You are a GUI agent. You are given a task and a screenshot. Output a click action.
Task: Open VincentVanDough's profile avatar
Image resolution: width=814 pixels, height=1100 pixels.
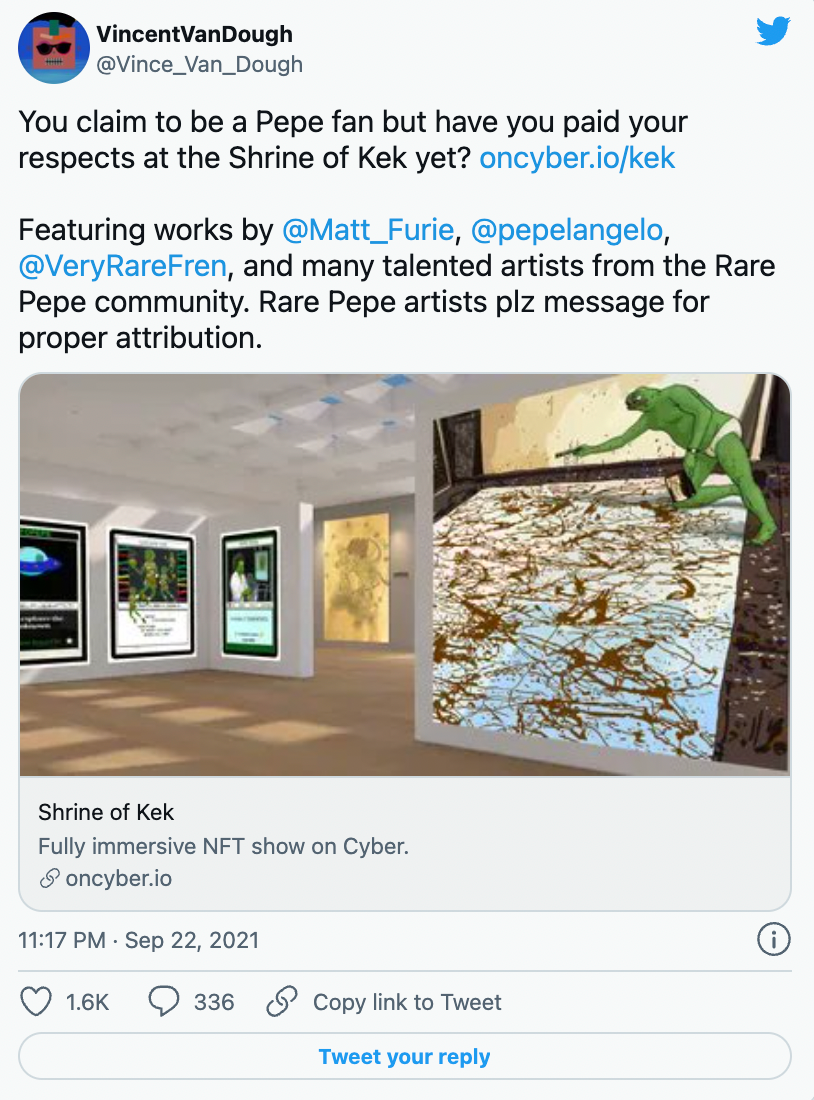point(54,48)
